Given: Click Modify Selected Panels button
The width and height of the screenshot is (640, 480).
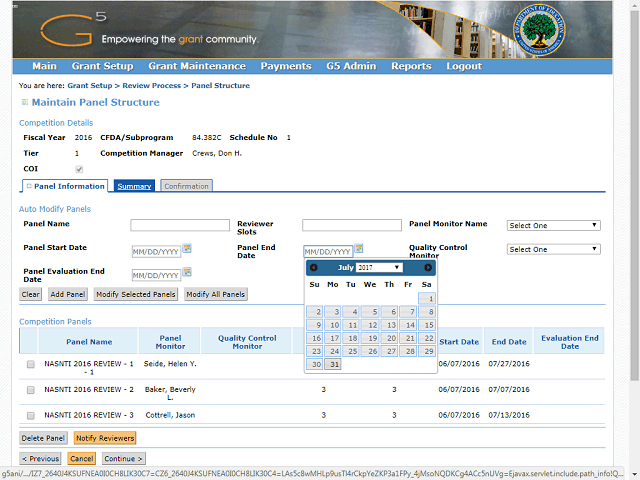Looking at the screenshot, I should 136,294.
